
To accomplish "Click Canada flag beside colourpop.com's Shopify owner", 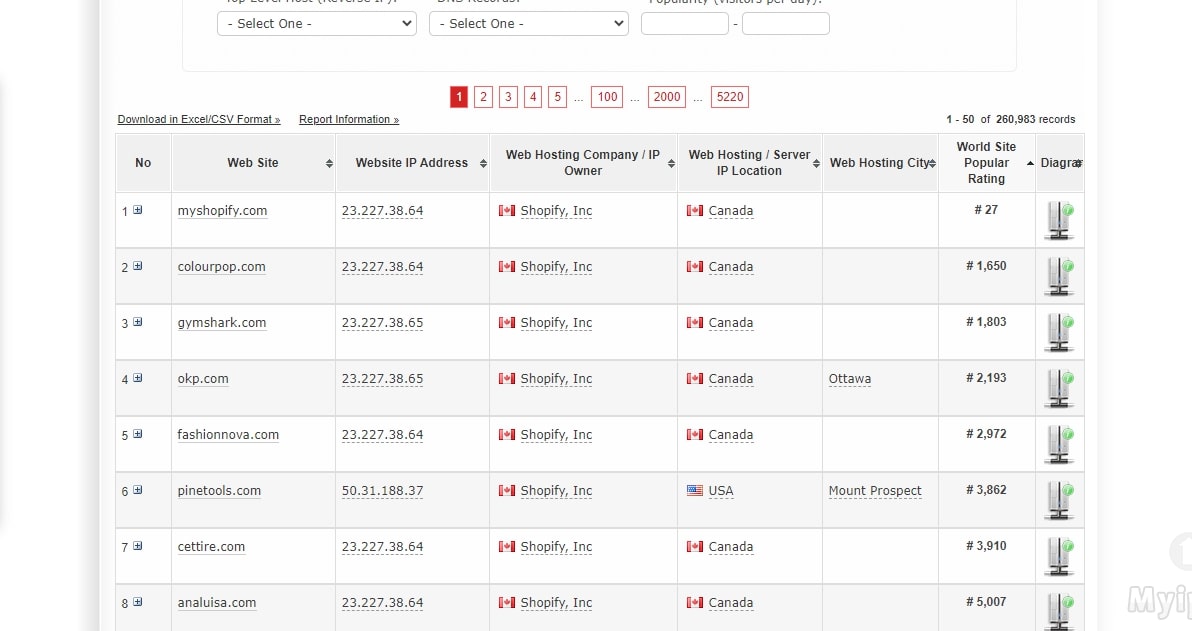I will pyautogui.click(x=507, y=267).
